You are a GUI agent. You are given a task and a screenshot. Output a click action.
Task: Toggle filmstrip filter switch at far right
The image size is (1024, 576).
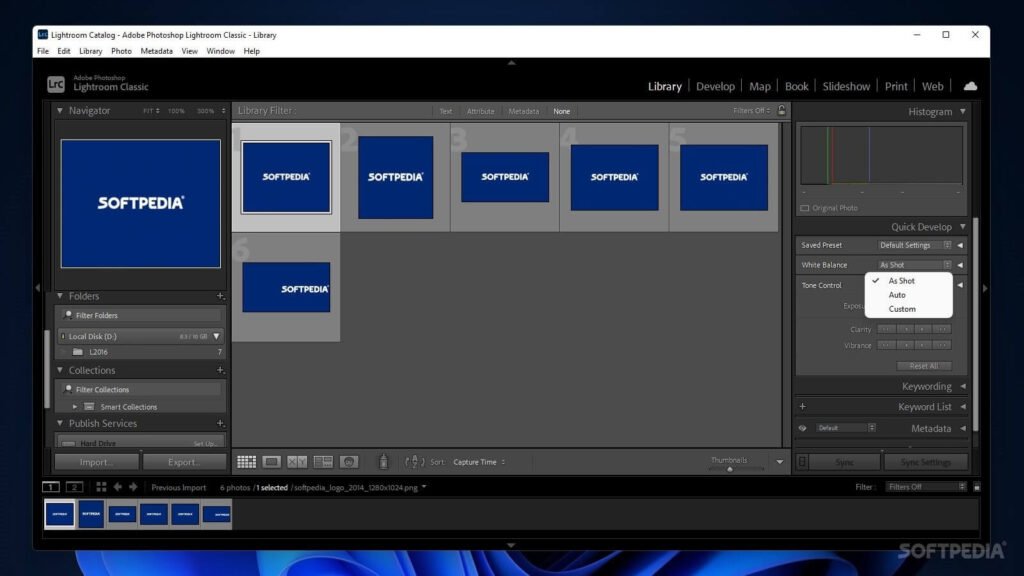coord(977,487)
